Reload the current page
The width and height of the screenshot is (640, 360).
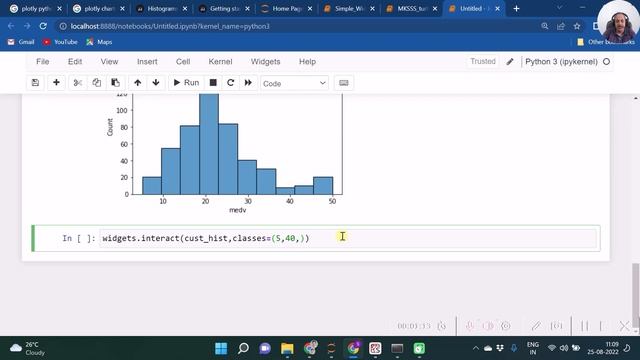[43, 26]
